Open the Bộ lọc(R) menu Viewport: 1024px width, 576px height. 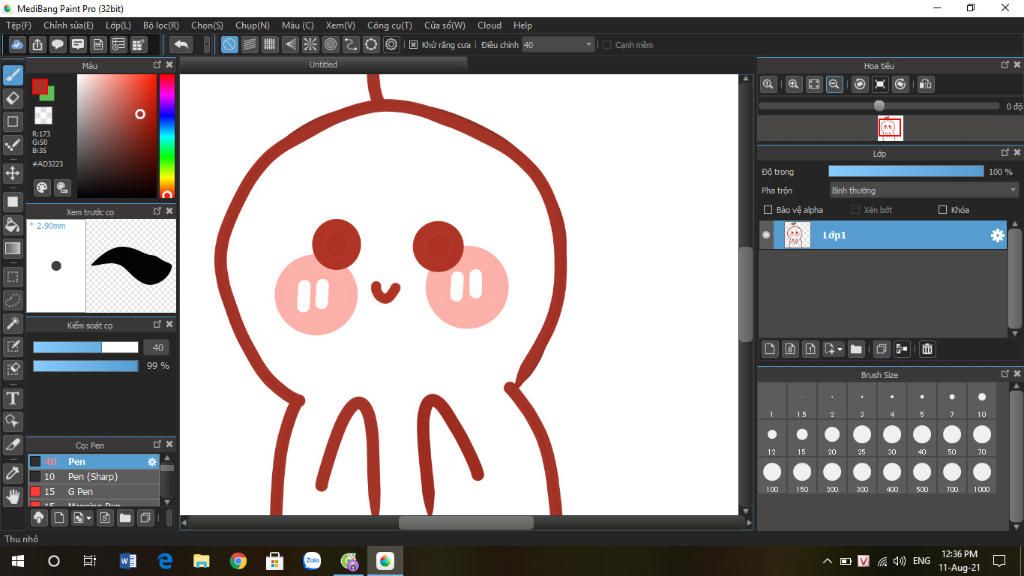pos(160,25)
